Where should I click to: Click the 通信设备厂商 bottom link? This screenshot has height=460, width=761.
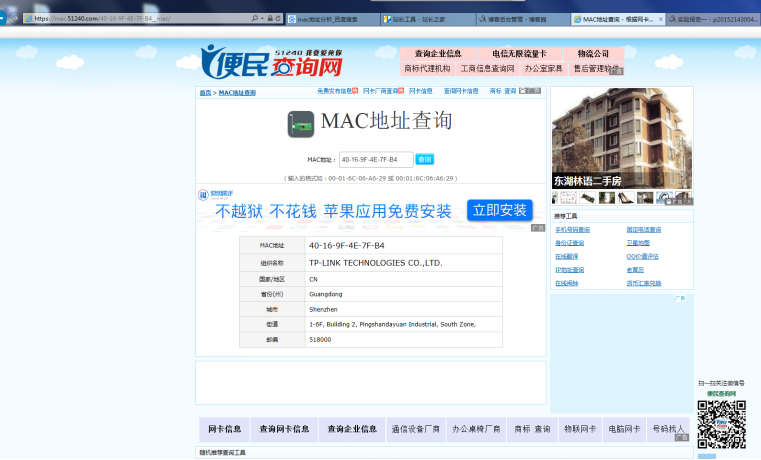(x=416, y=429)
